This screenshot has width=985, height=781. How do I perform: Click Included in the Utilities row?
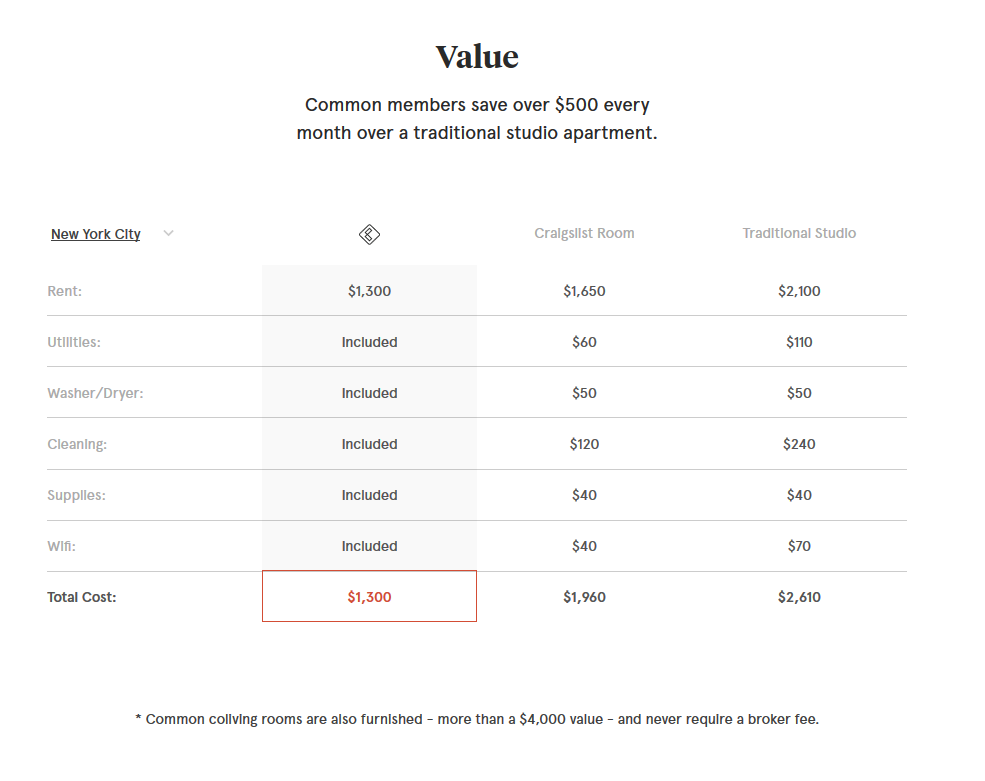(369, 342)
